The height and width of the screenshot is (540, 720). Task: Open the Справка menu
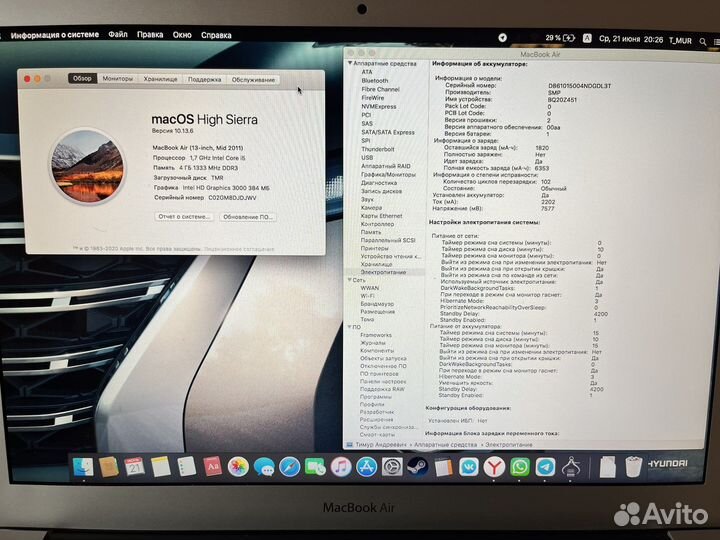(x=216, y=35)
